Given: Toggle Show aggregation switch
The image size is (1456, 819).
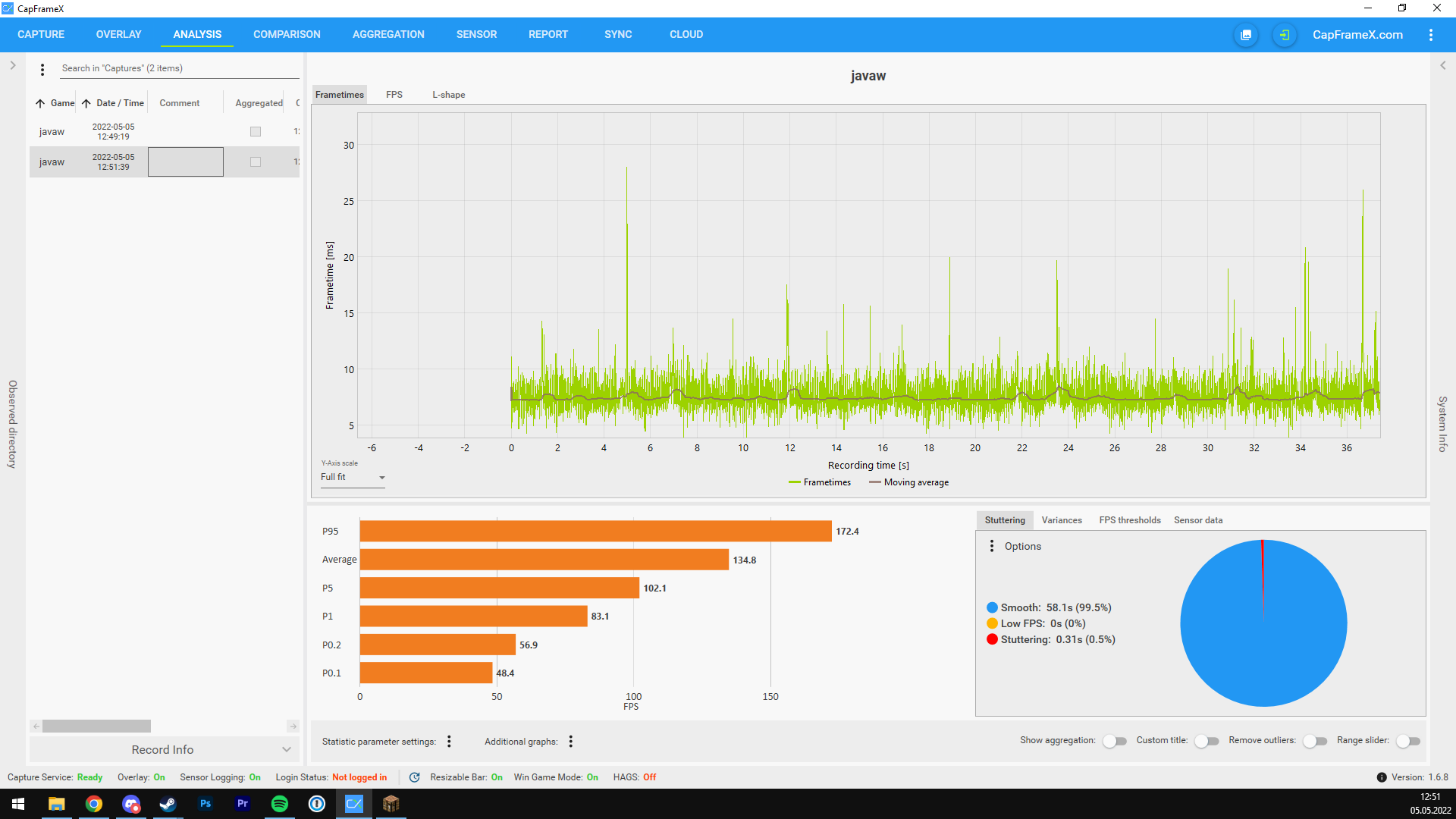Looking at the screenshot, I should click(x=1114, y=741).
